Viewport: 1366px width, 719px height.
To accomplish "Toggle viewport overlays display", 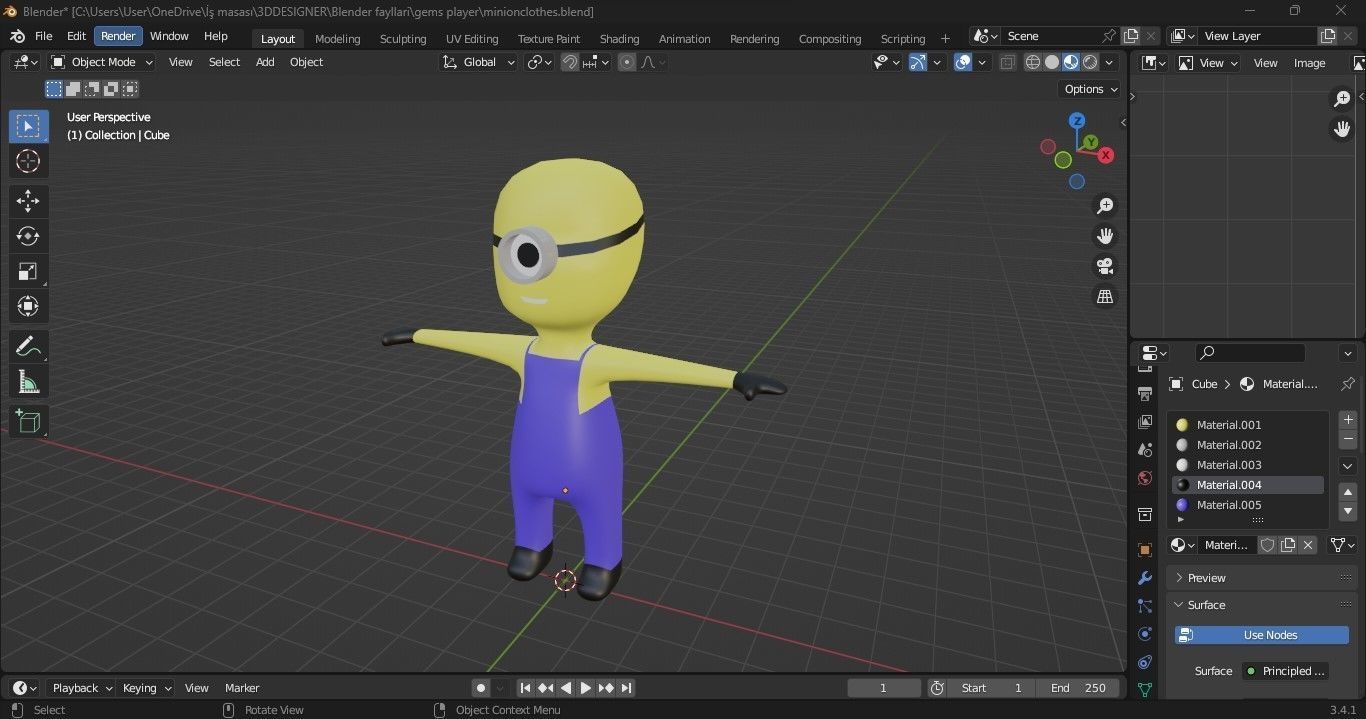I will coord(963,62).
